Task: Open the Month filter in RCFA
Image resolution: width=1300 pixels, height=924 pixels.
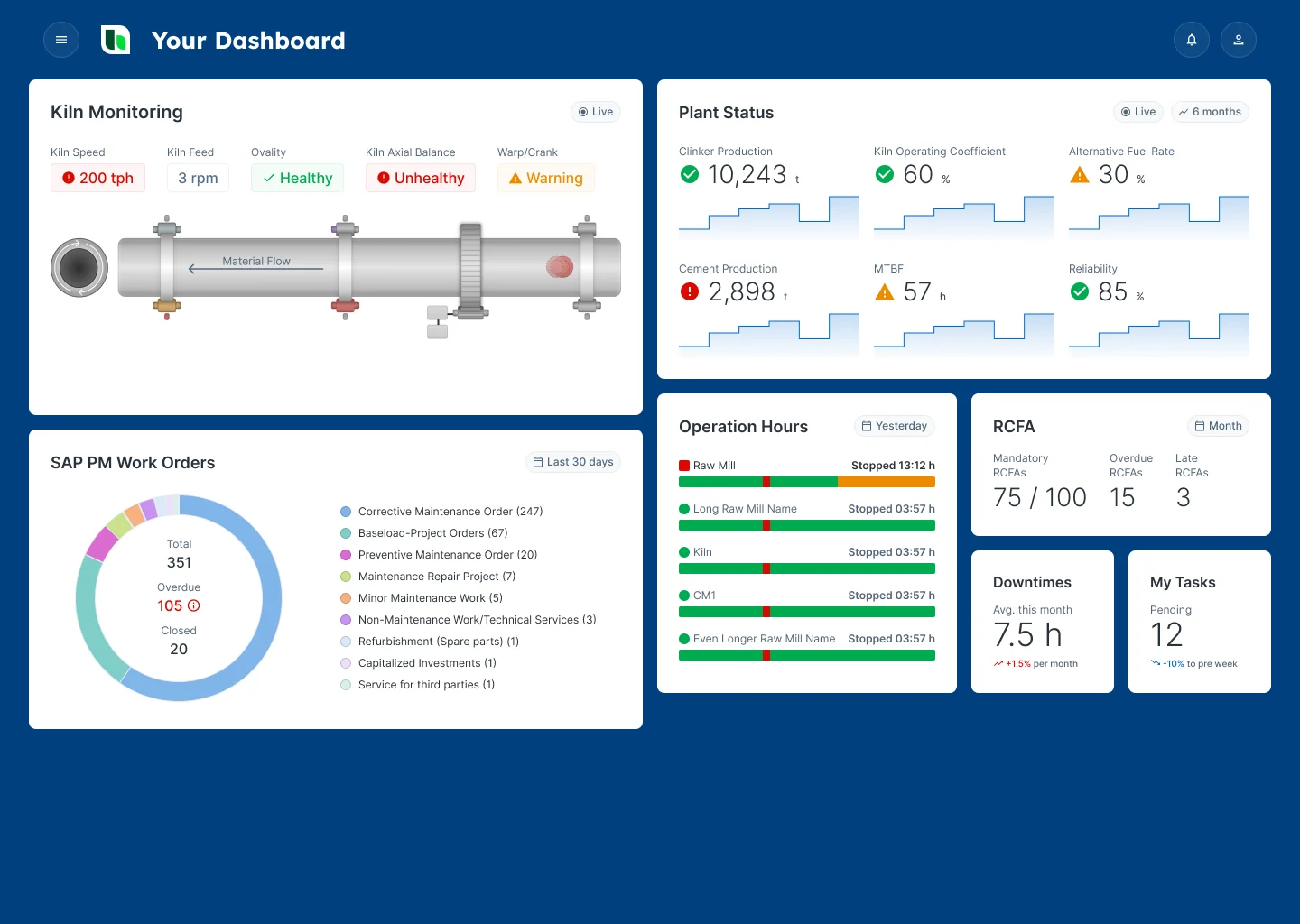Action: pos(1219,426)
